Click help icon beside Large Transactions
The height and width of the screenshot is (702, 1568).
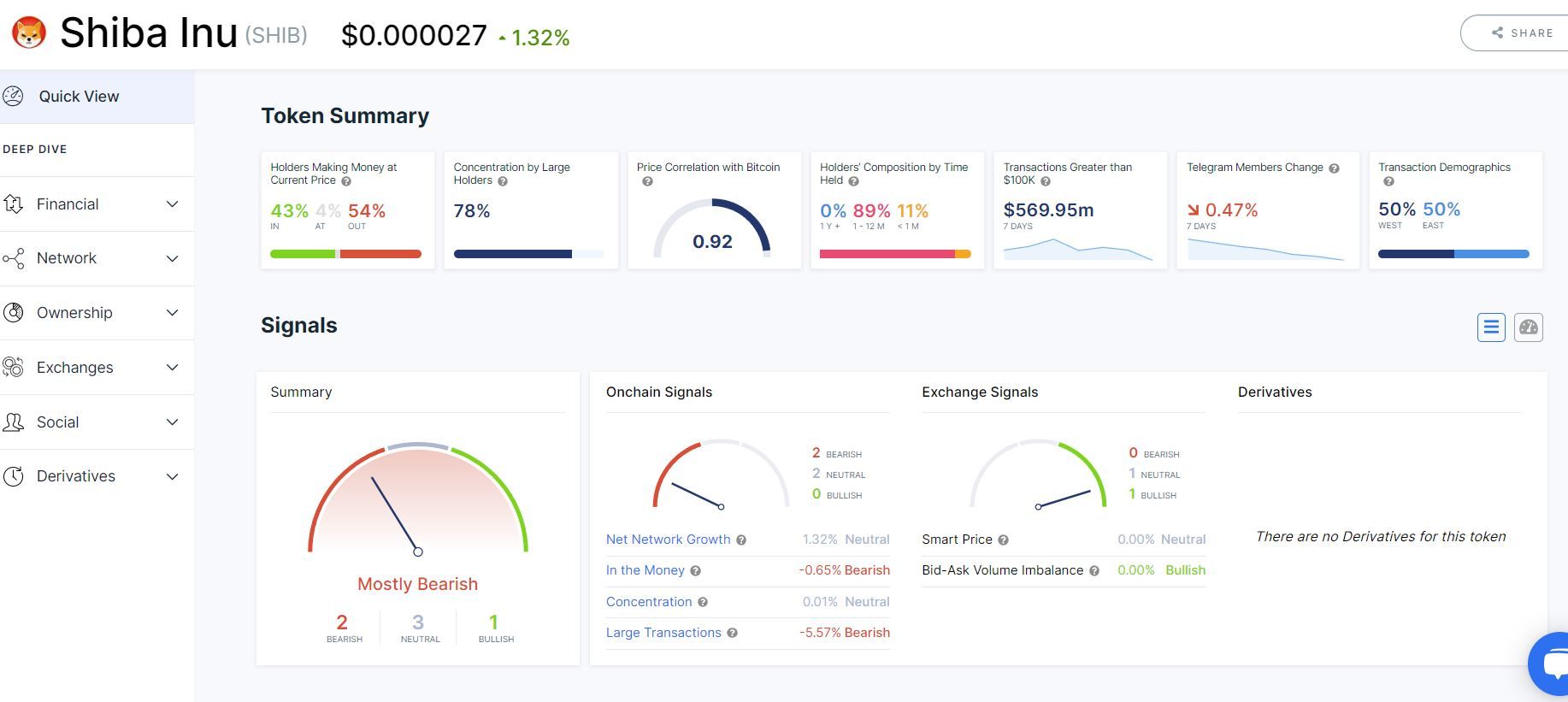(732, 634)
